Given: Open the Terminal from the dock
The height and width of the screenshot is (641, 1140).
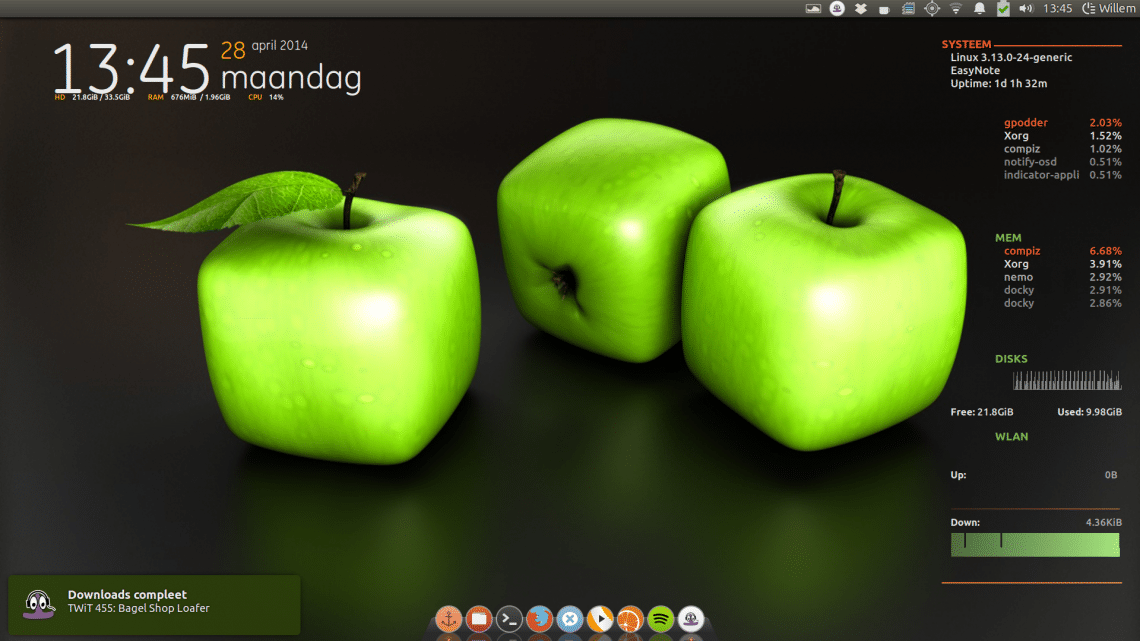Looking at the screenshot, I should click(x=509, y=619).
